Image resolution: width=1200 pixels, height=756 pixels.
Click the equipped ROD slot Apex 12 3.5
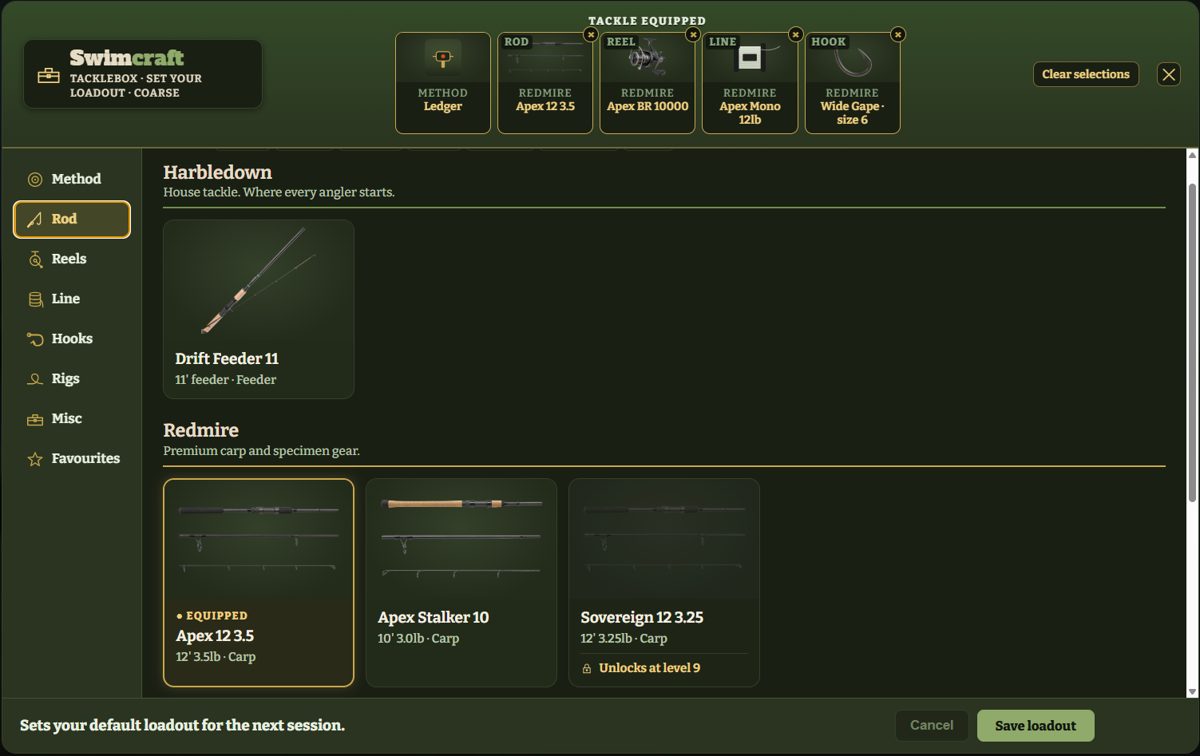pos(545,83)
